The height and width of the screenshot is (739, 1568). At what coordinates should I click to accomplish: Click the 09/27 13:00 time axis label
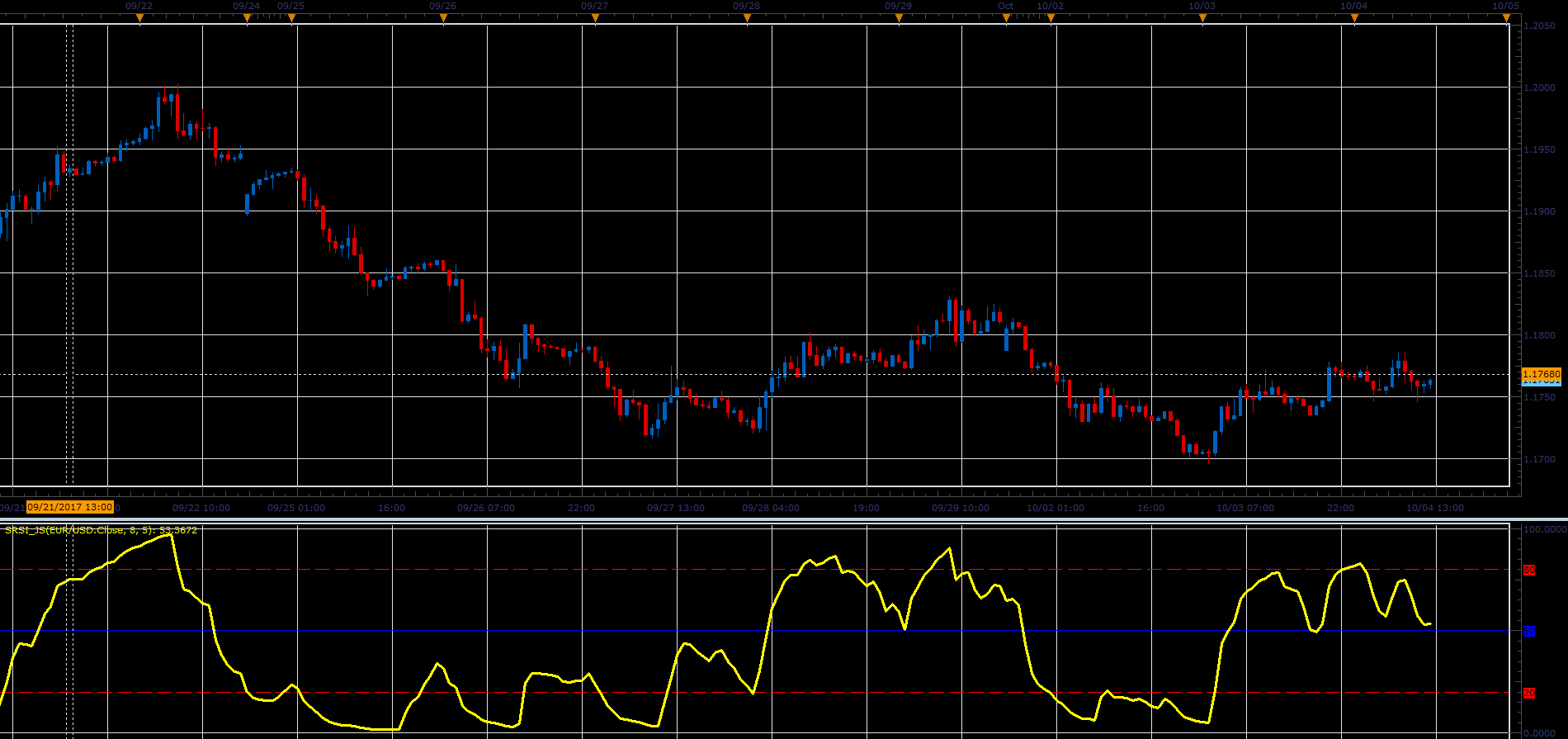click(x=676, y=508)
